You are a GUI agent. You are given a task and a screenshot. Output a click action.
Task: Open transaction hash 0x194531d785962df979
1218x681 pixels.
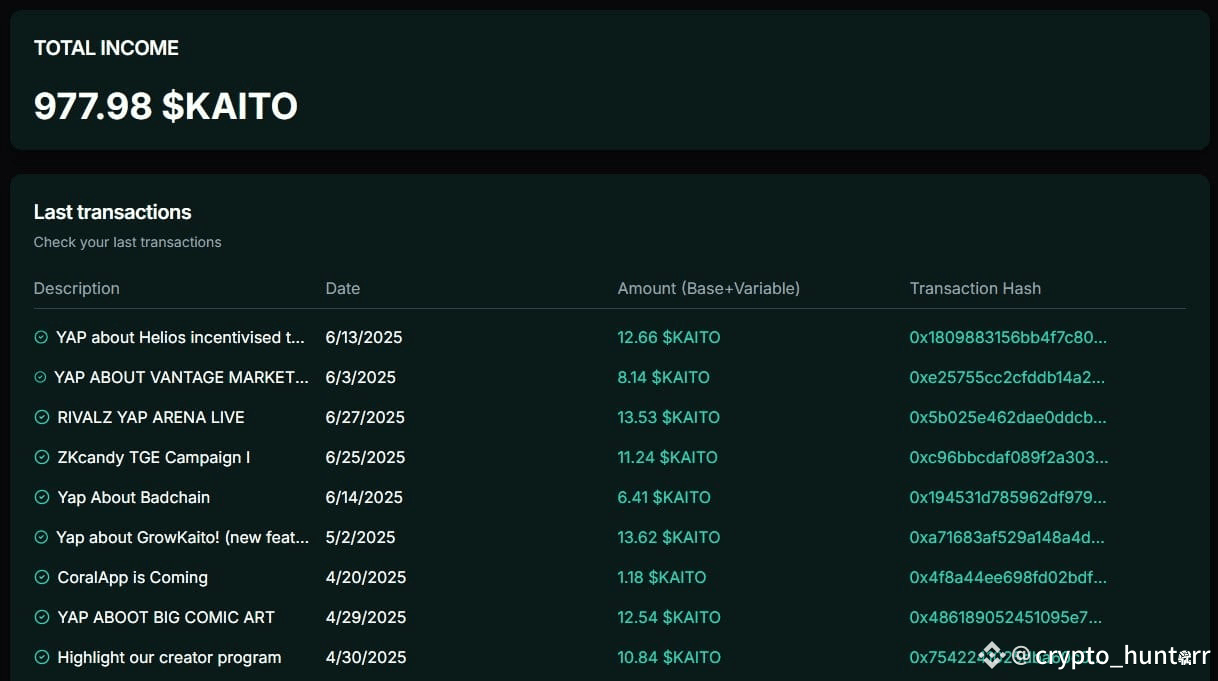coord(1007,498)
